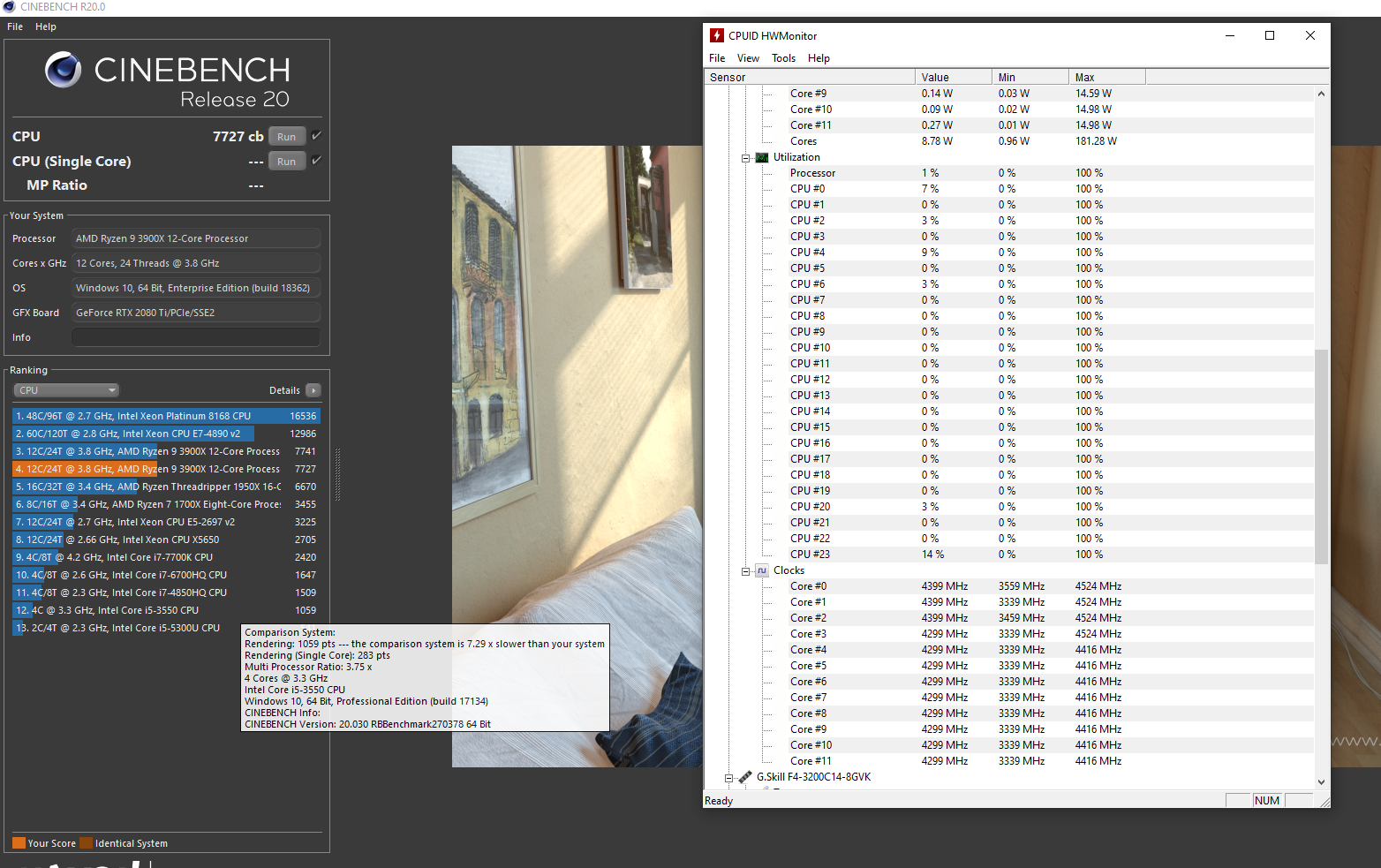This screenshot has height=868, width=1381.
Task: Click the G.Skill memory module icon
Action: [x=745, y=777]
